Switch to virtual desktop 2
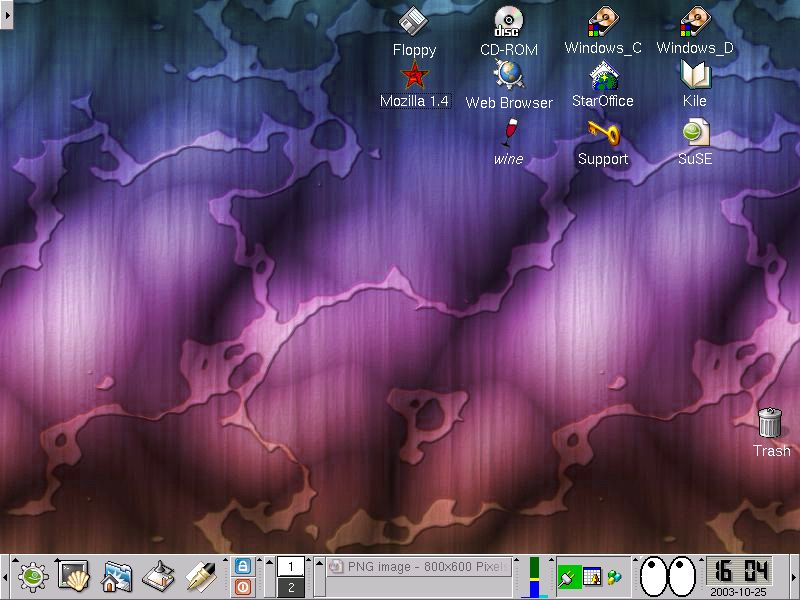Viewport: 800px width, 600px height. (x=291, y=587)
